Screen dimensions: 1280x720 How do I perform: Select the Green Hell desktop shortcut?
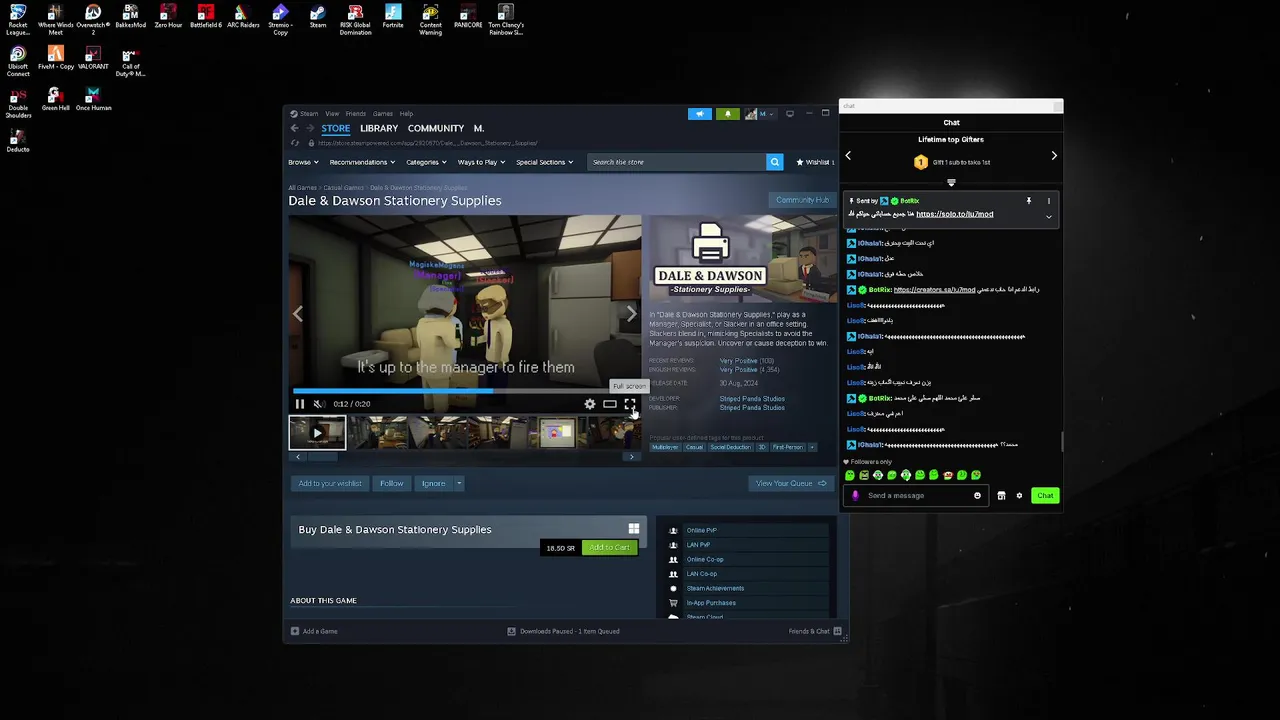coord(55,99)
